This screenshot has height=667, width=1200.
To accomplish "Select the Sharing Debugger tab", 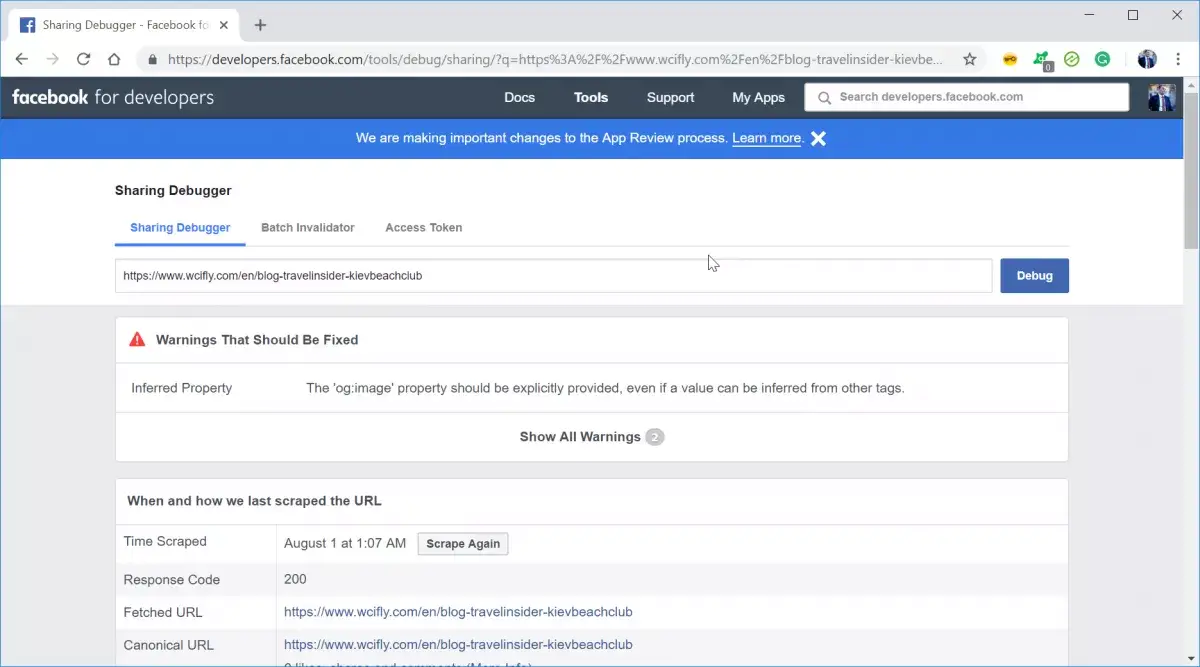I will [x=180, y=228].
